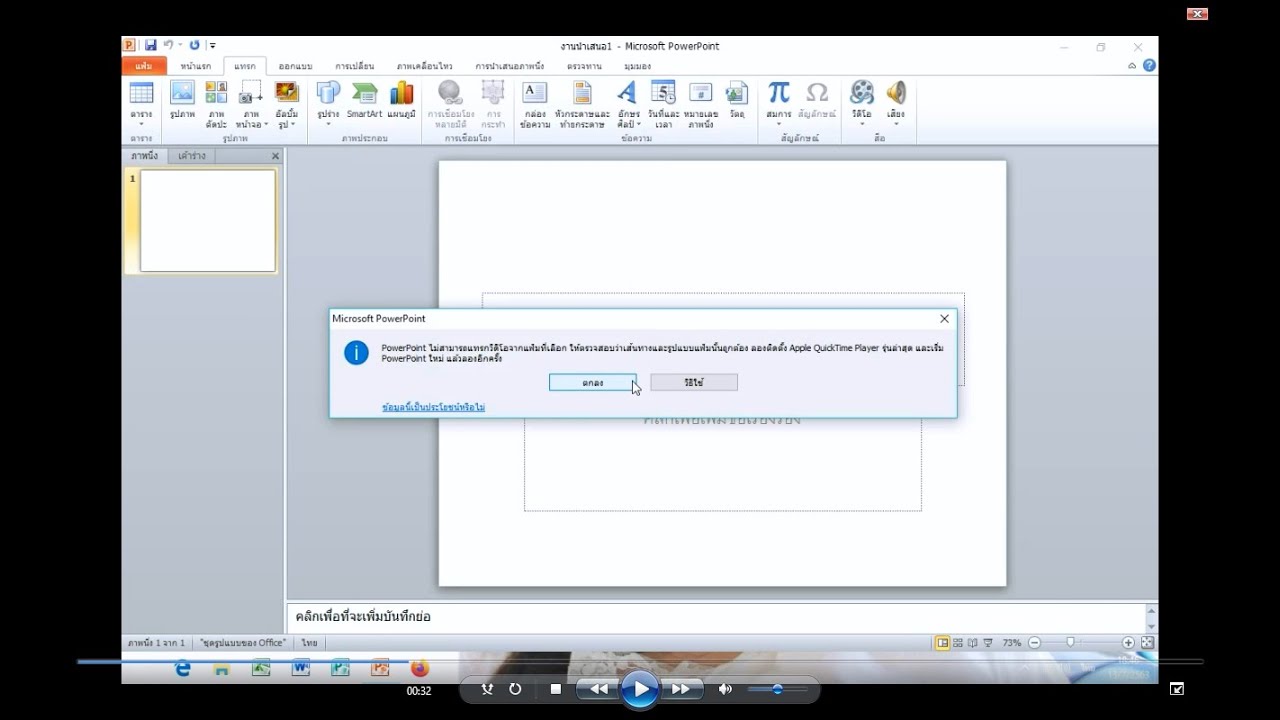Open the screenshot (ภาพหน้าจอ) tool
The height and width of the screenshot is (720, 1280).
[x=251, y=105]
